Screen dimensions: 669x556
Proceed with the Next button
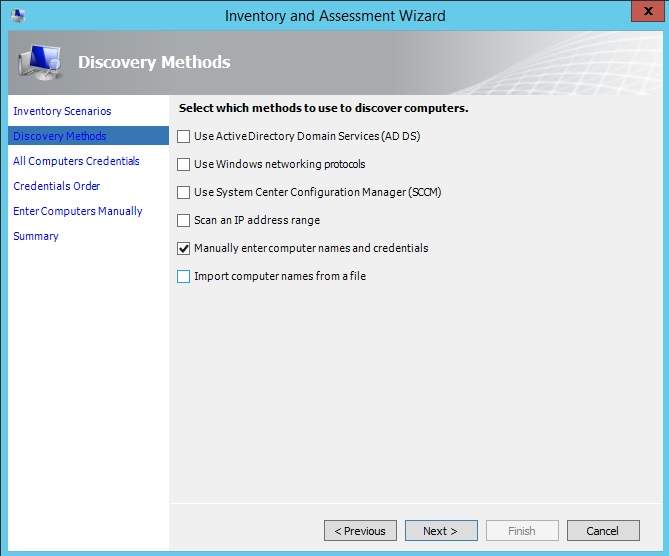(x=440, y=531)
